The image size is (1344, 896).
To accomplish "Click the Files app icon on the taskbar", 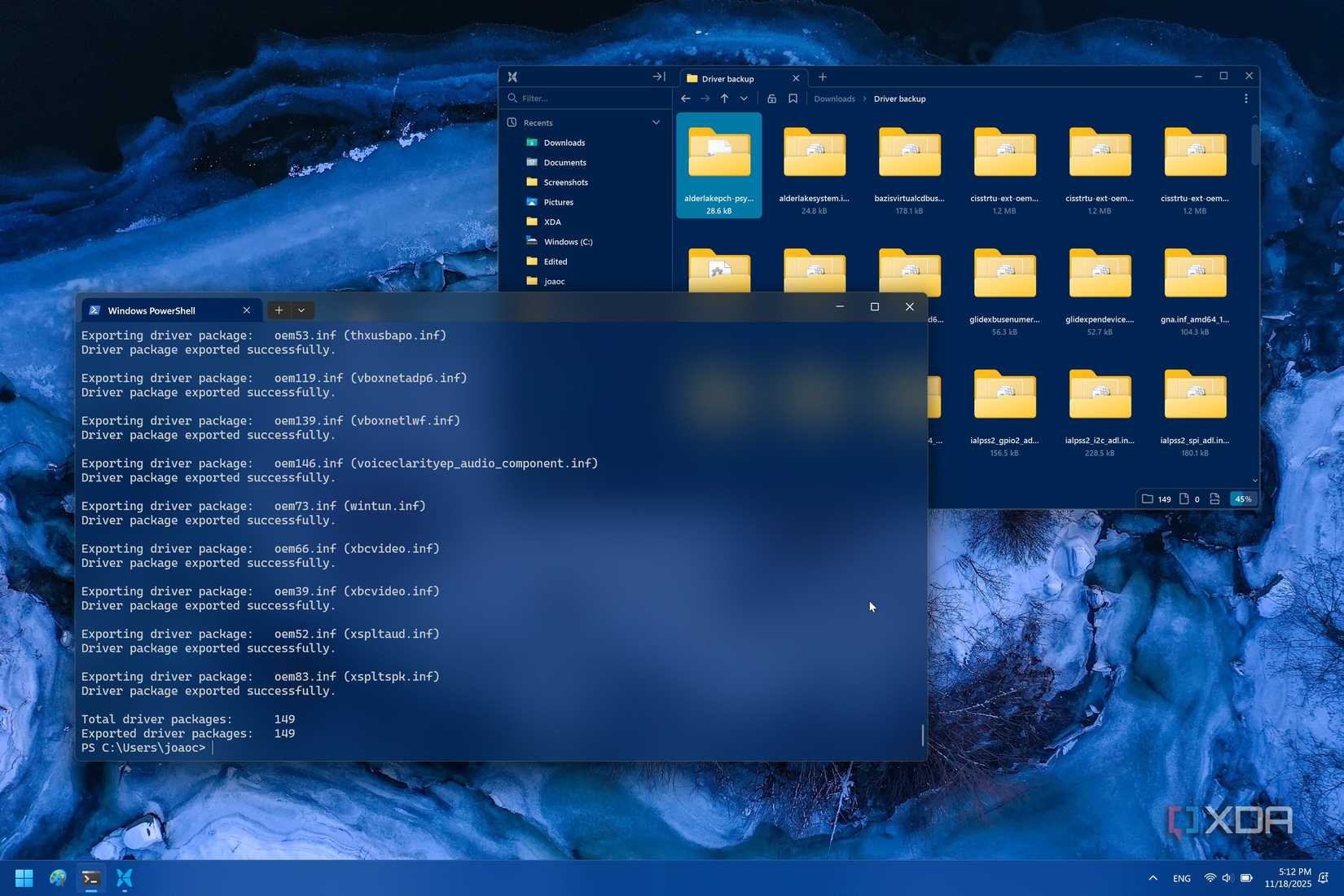I will coord(124,878).
